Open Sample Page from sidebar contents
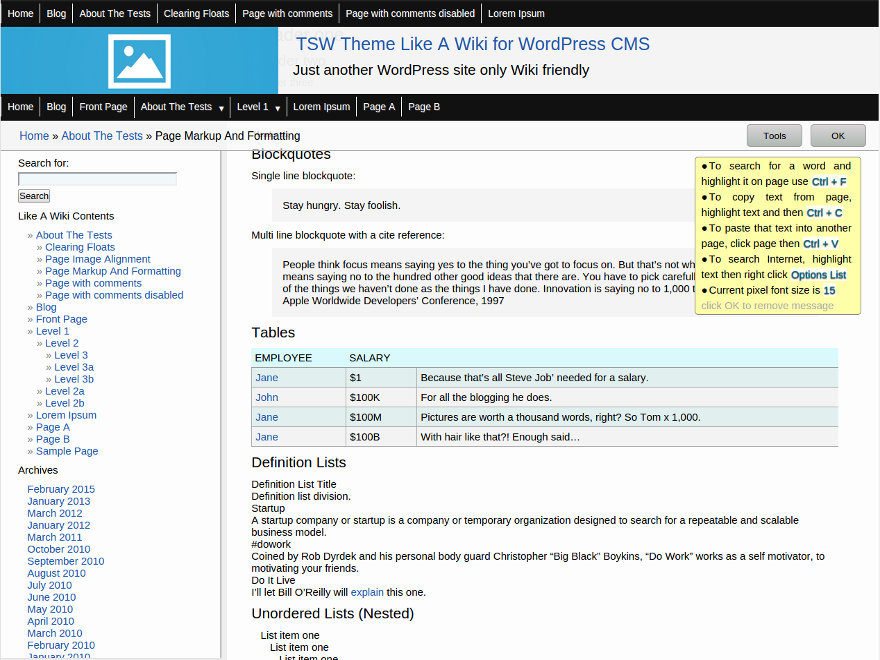Viewport: 880px width, 660px height. pos(67,451)
